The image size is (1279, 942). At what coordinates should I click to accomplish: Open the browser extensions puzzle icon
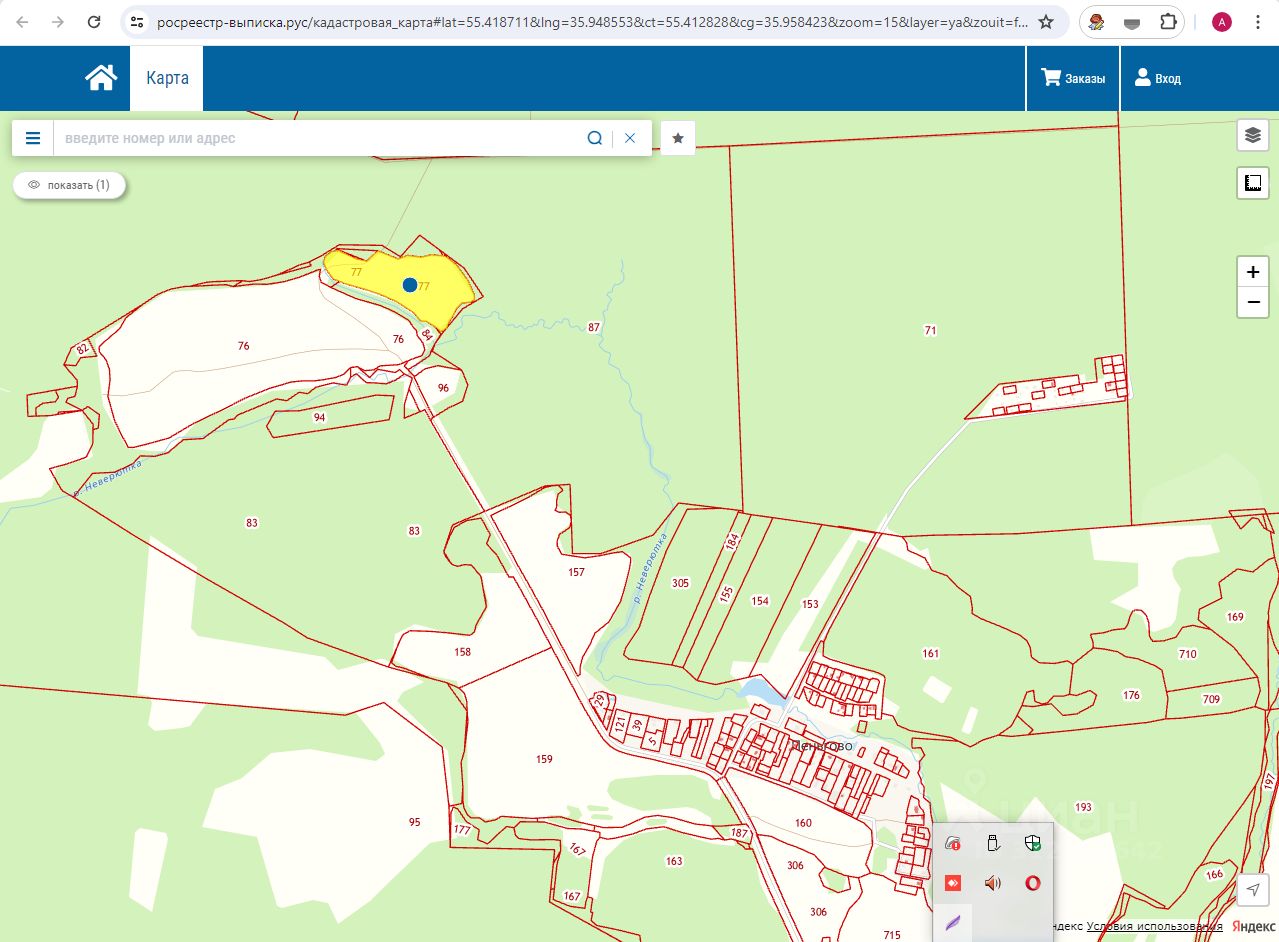tap(1167, 22)
